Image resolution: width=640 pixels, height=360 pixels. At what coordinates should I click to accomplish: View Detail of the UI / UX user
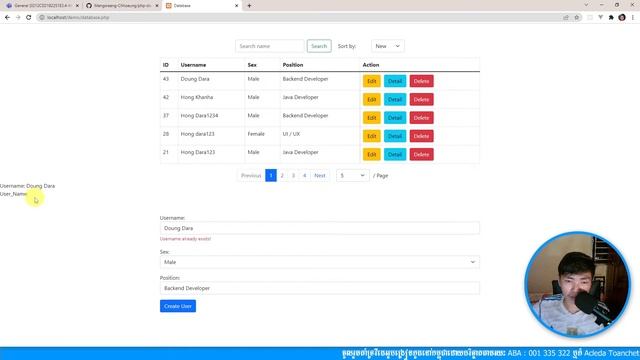pyautogui.click(x=395, y=136)
